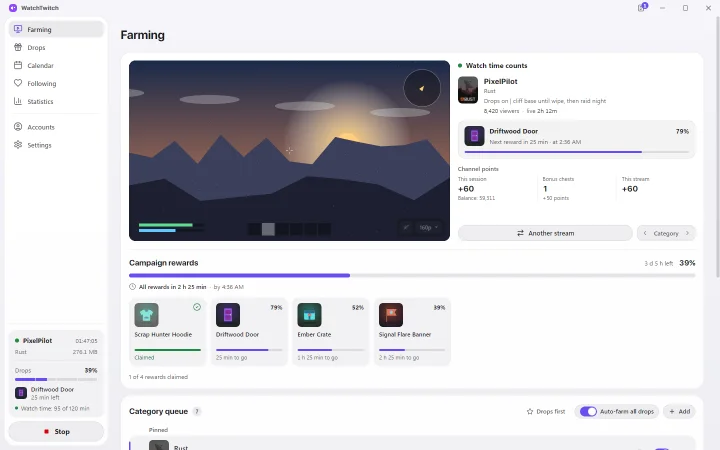Click the Signal Flare Banner reward icon
Screen dimensions: 720x450
tap(391, 315)
